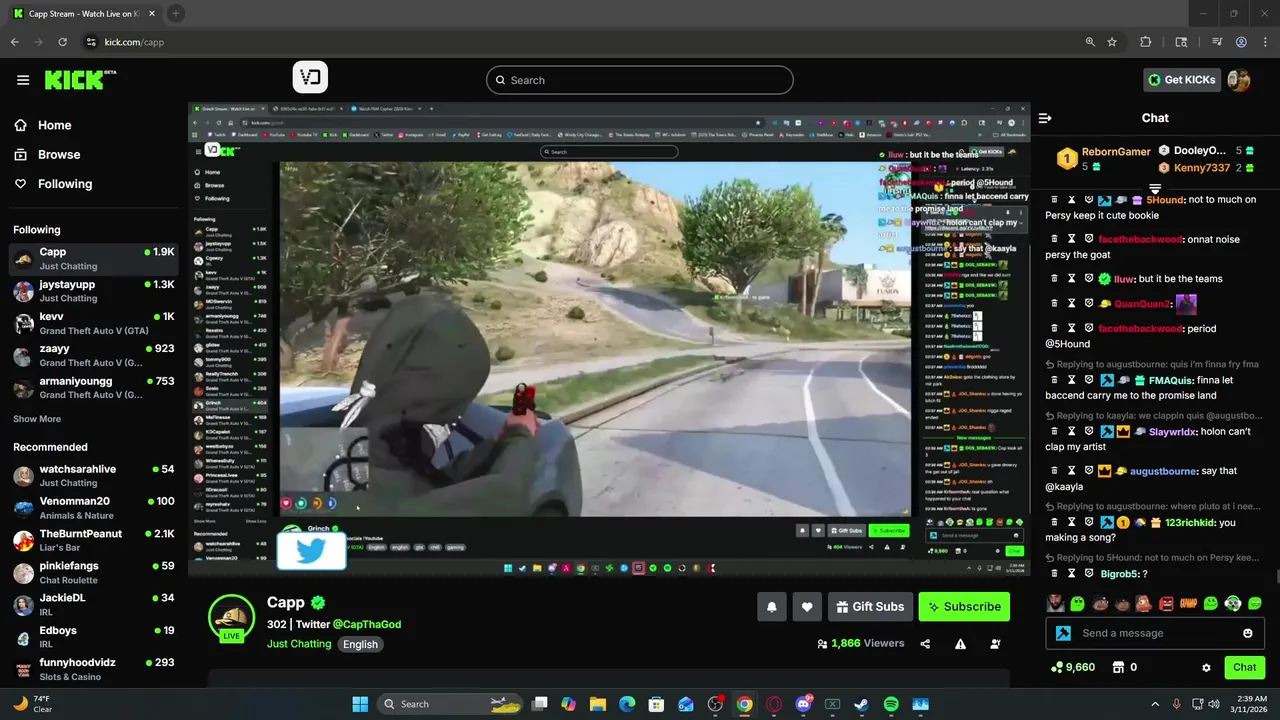Open the @CapThaGod Twitter link
1280x720 pixels.
coord(367,624)
